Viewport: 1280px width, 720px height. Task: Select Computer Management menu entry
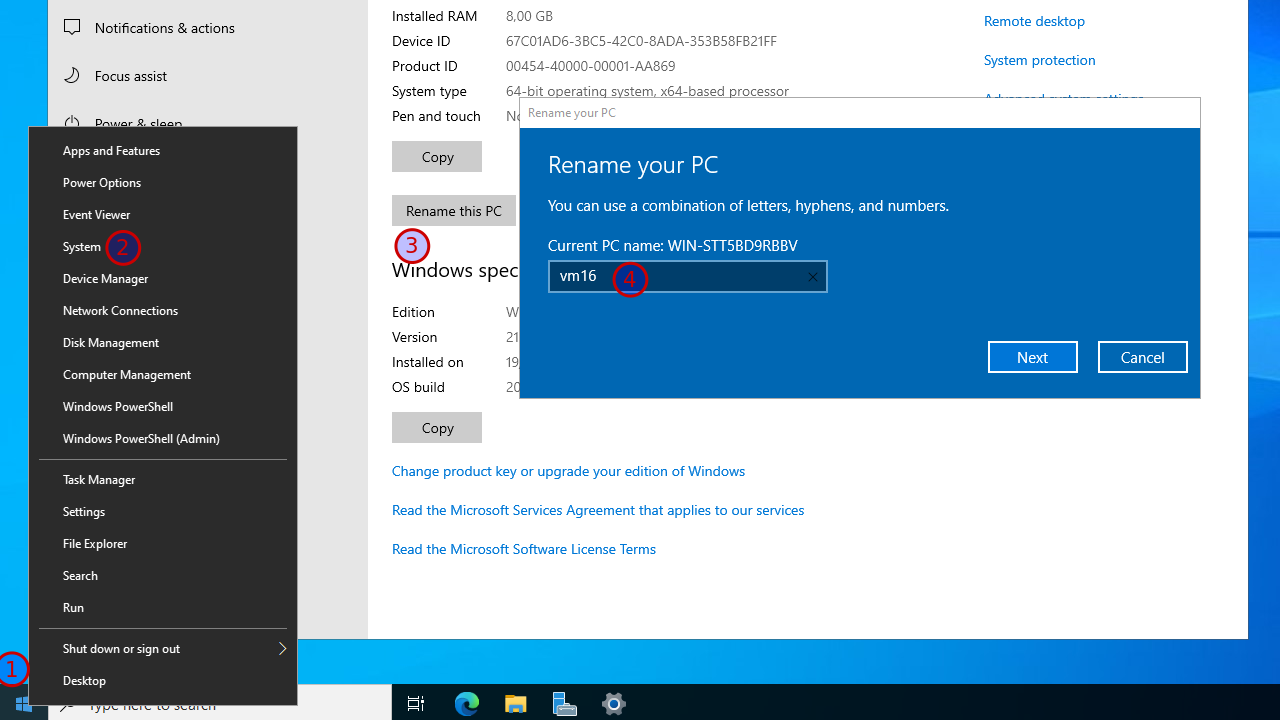click(x=163, y=375)
